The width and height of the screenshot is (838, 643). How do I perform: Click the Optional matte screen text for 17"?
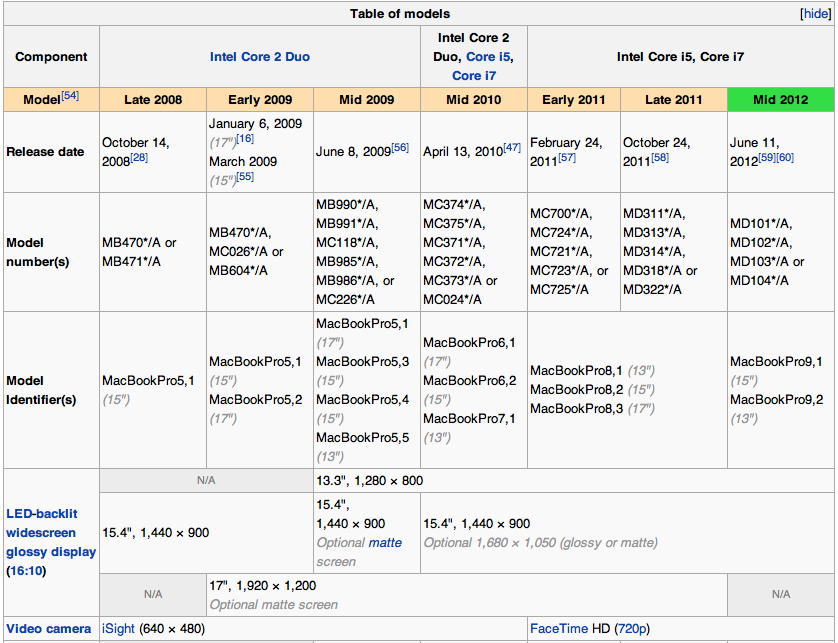pyautogui.click(x=274, y=605)
